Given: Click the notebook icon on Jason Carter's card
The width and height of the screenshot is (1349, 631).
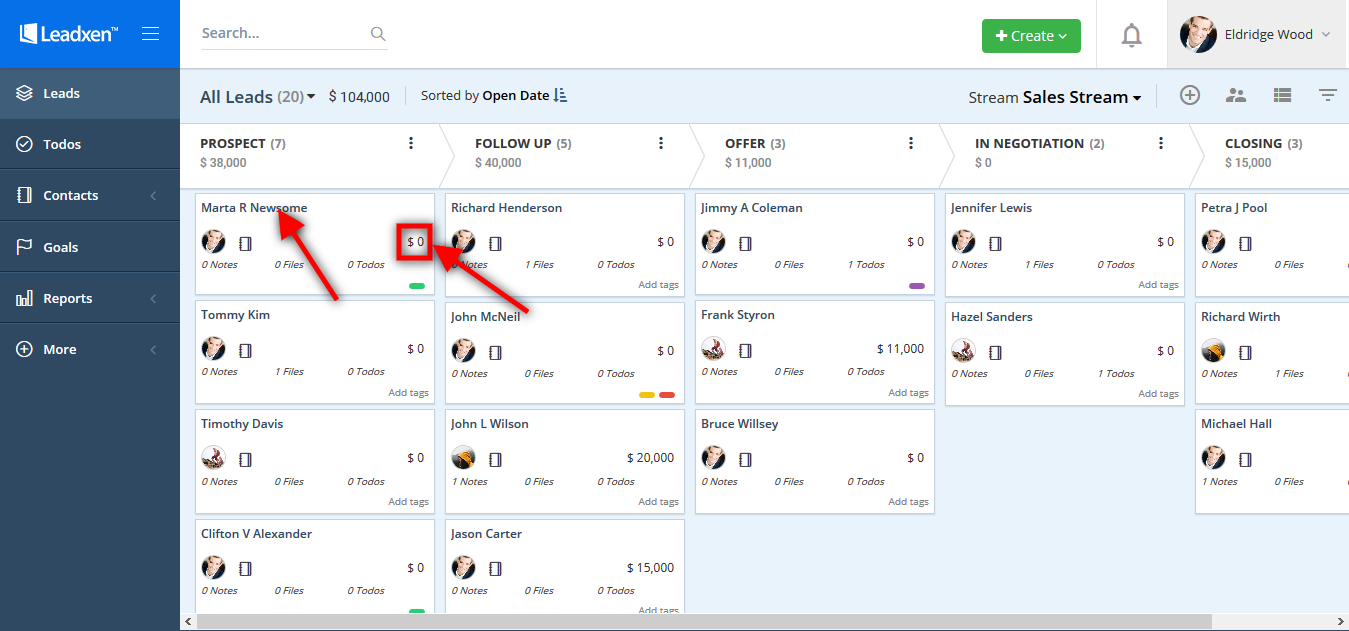Looking at the screenshot, I should 495,569.
